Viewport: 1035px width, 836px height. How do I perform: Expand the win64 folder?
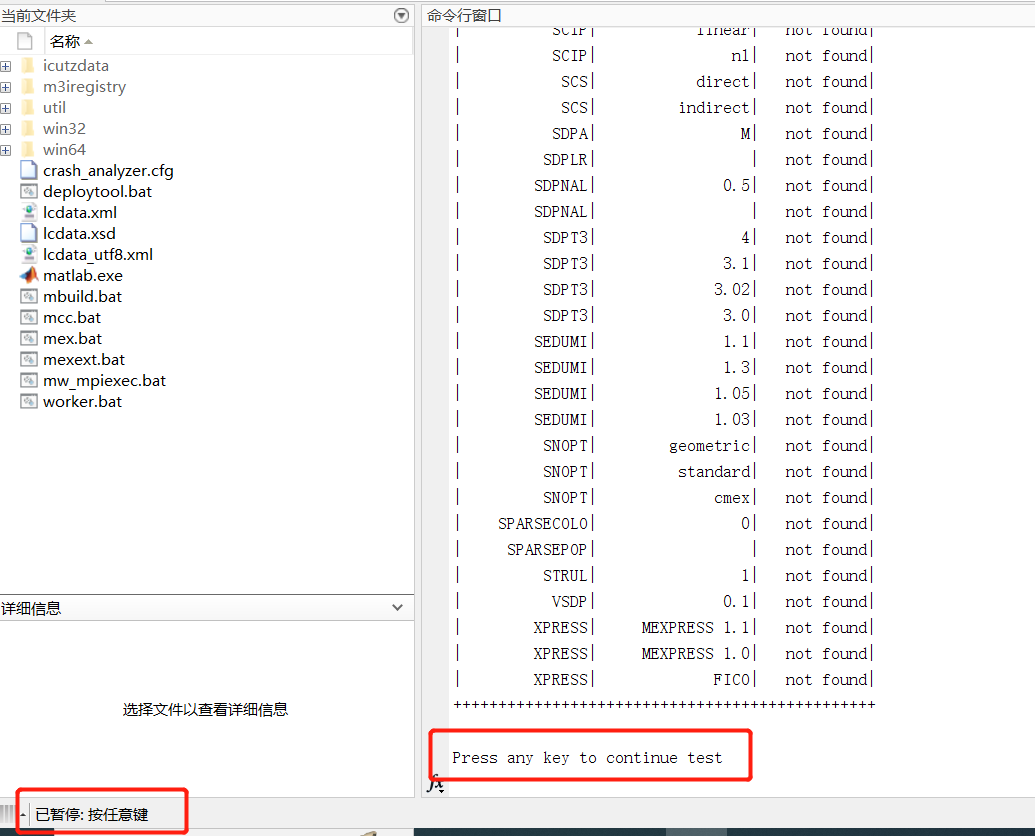coord(7,149)
